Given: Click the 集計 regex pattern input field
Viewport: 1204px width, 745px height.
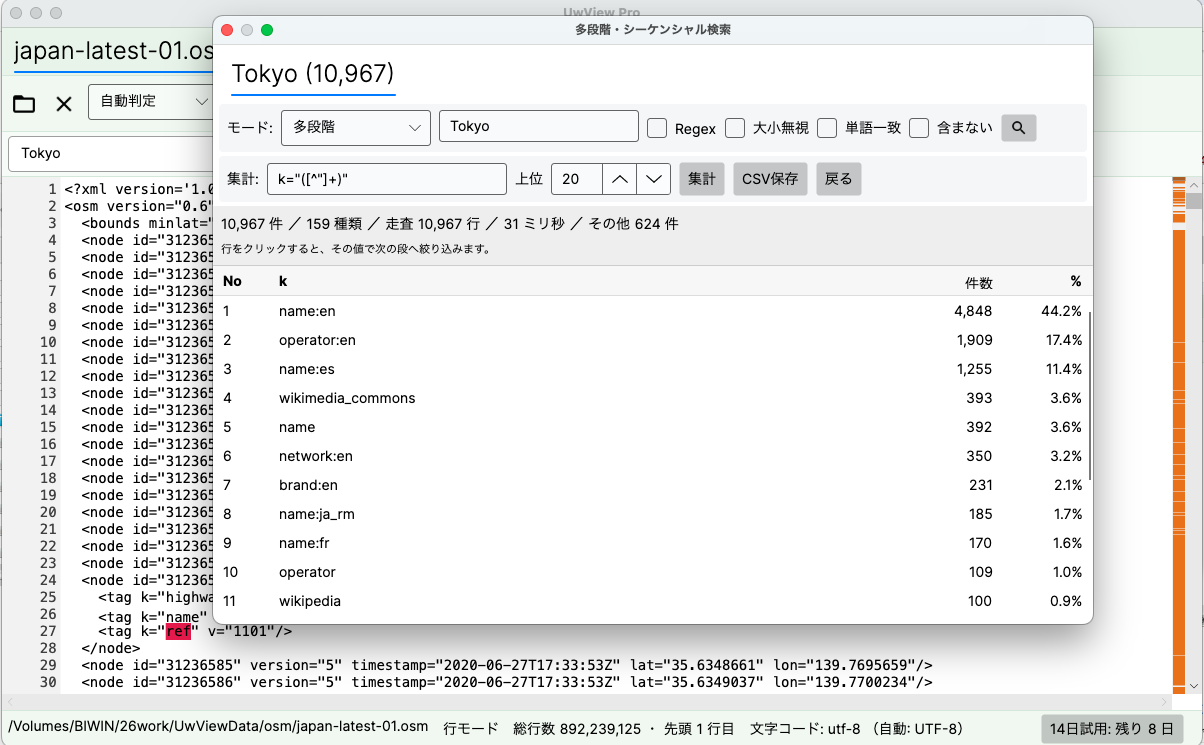Looking at the screenshot, I should click(x=387, y=179).
